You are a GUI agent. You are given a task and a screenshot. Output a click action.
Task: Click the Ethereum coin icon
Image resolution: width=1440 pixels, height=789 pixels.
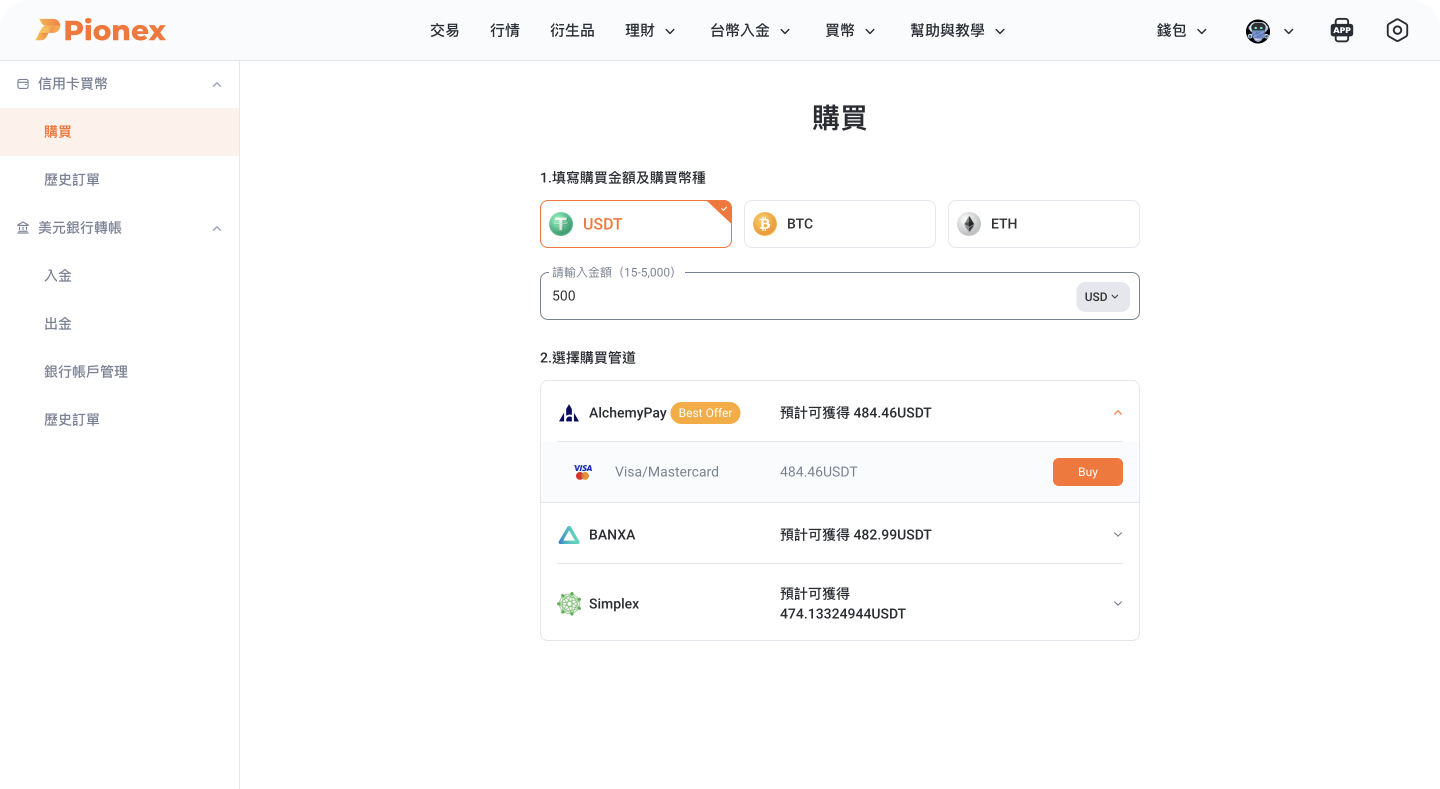tap(969, 224)
